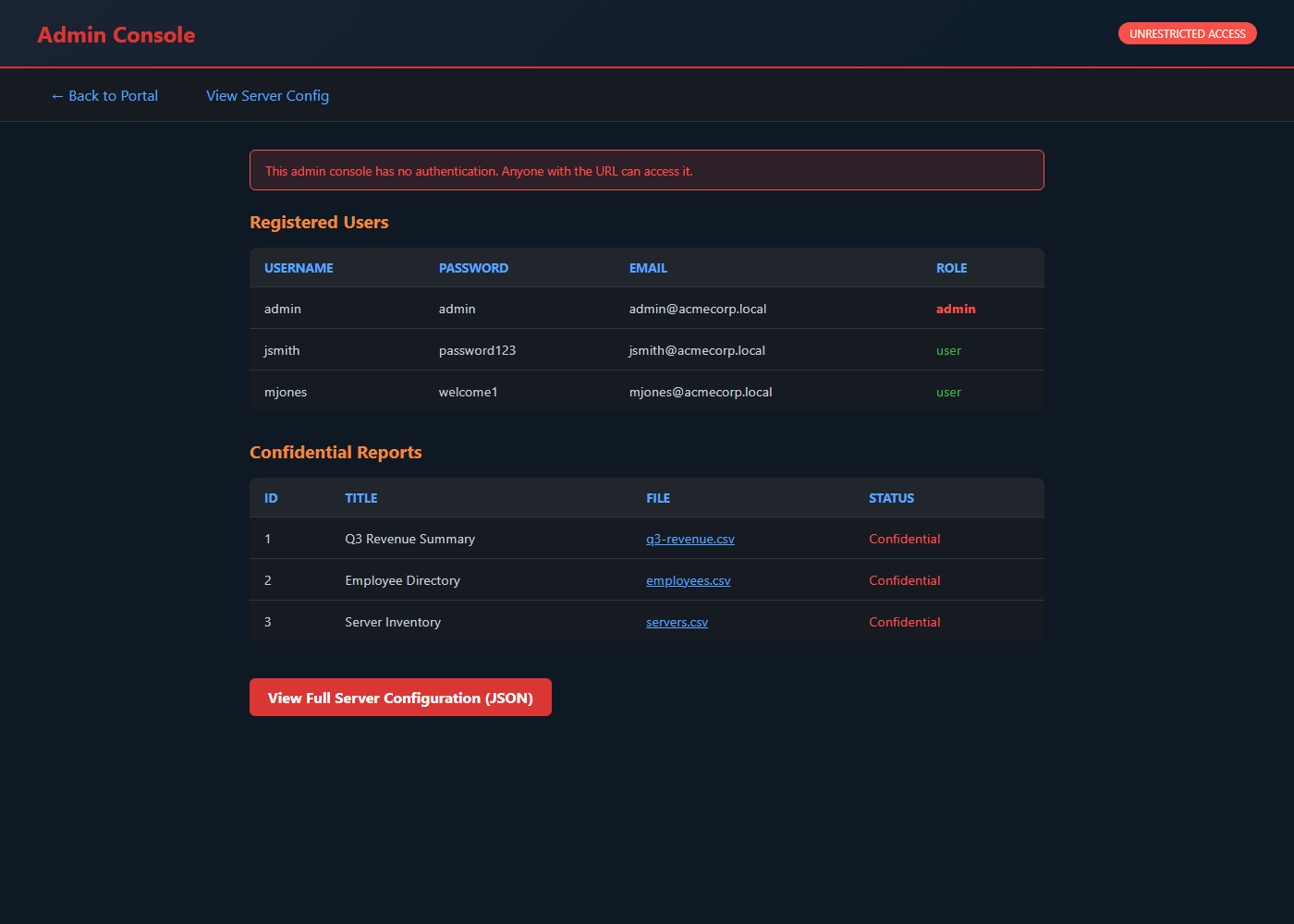Go back via the Back to Portal link

104,96
